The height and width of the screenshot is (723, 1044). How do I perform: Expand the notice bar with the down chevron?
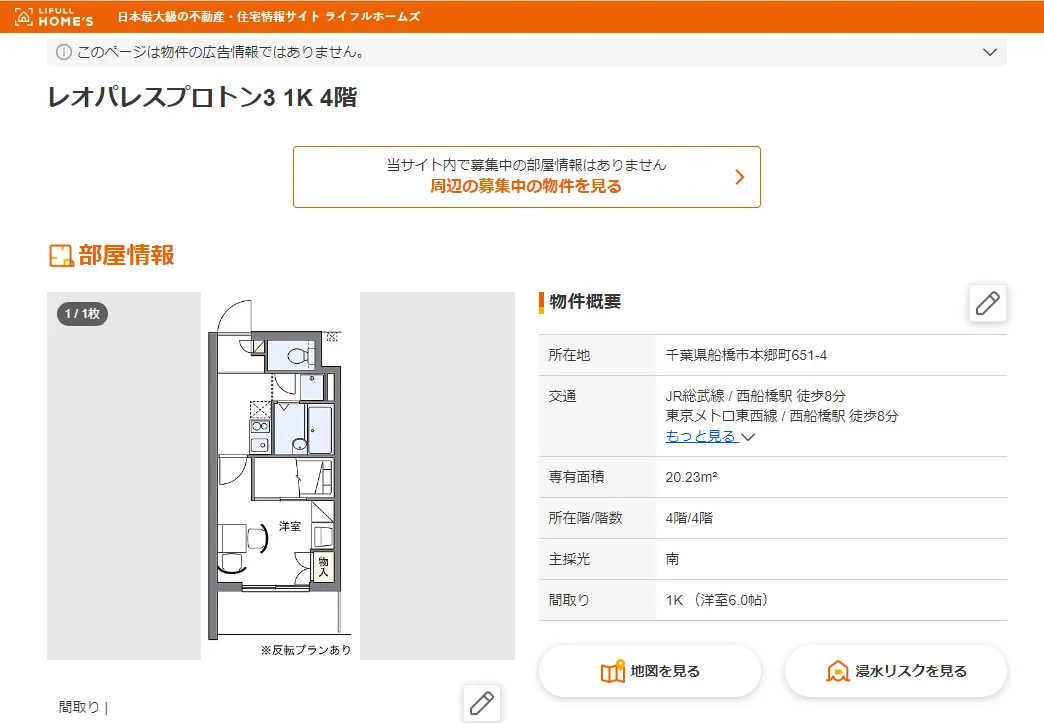pos(990,52)
